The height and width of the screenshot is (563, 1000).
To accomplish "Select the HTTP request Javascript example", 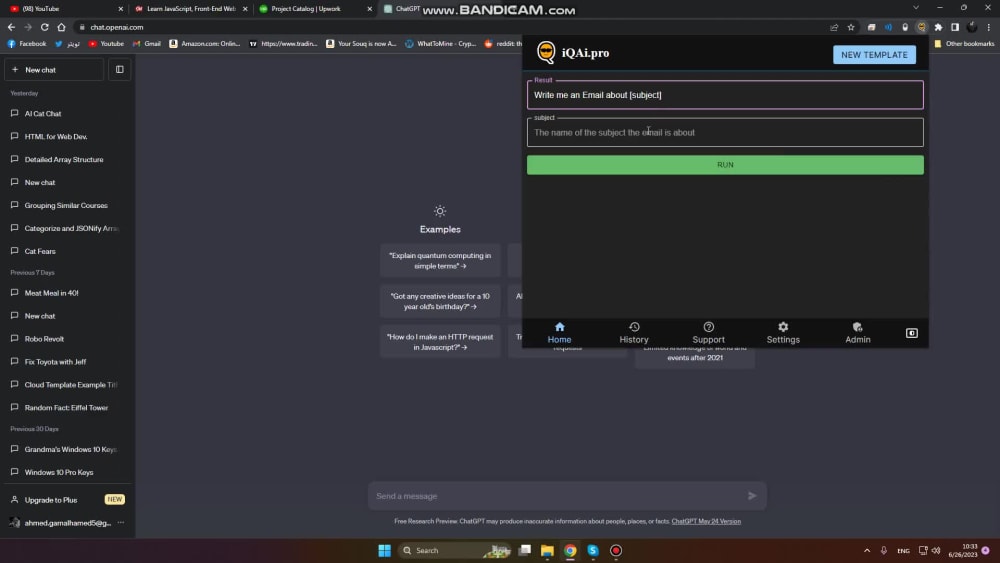I will click(x=440, y=342).
